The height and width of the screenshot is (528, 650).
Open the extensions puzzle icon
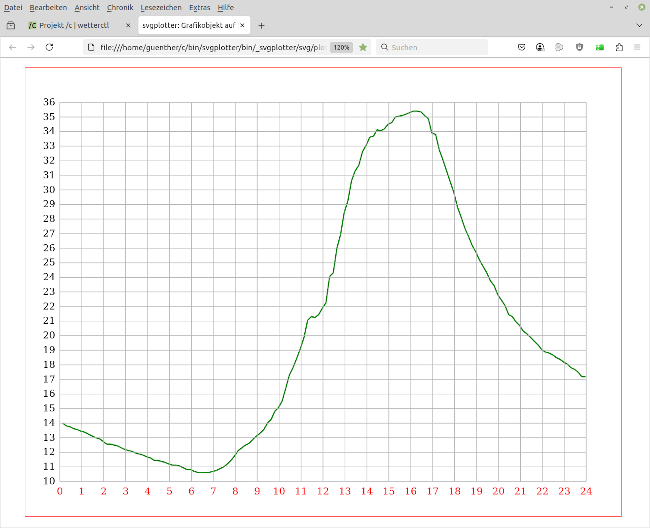pos(619,47)
